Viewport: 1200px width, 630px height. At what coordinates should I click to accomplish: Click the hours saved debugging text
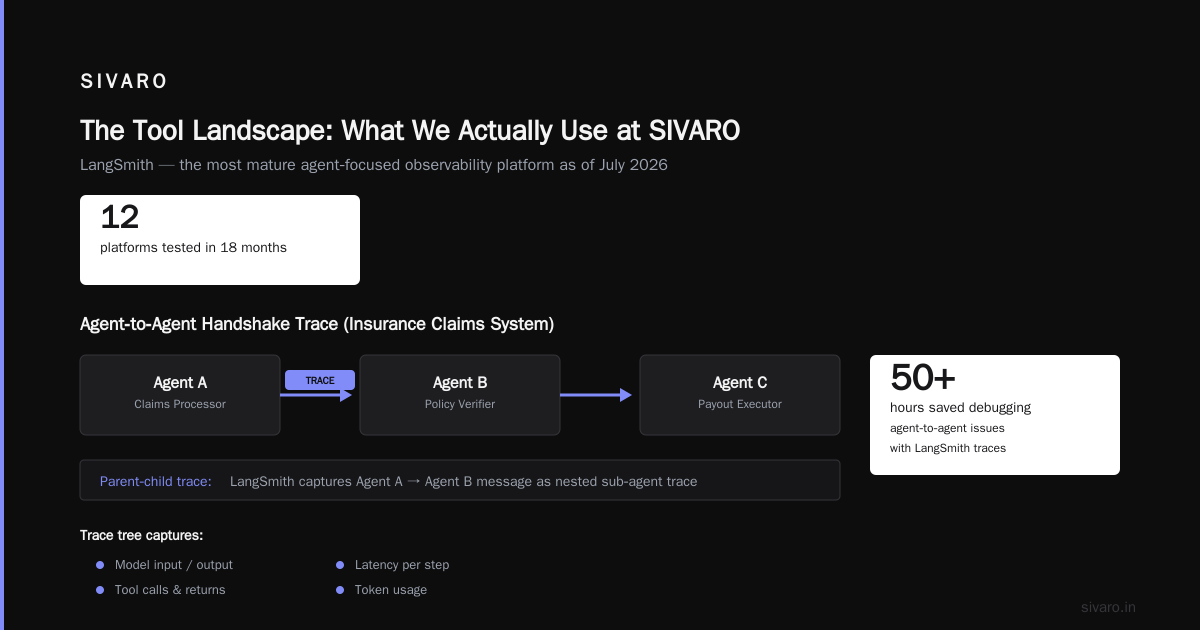click(960, 407)
